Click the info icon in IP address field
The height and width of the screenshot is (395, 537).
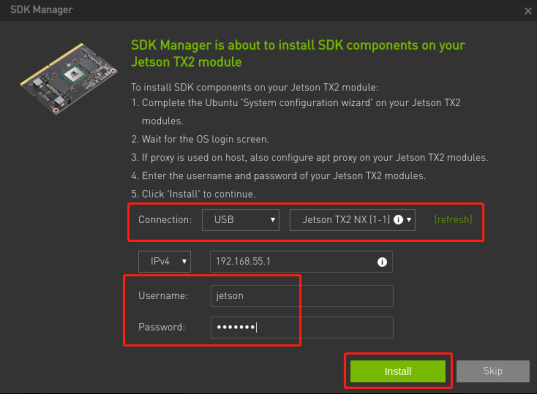click(382, 262)
